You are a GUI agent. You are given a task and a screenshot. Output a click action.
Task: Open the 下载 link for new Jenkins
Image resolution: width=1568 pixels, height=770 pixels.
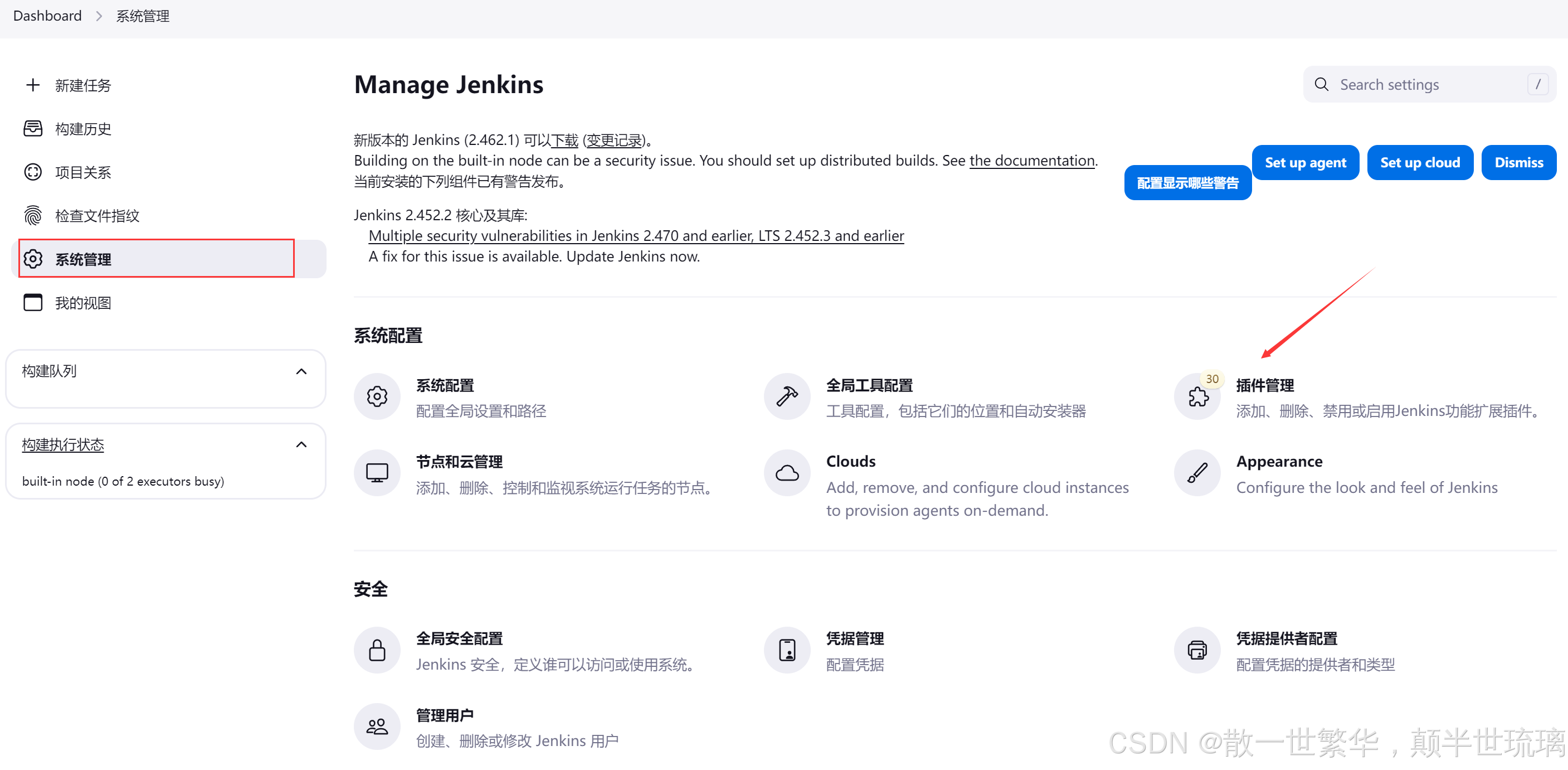(x=564, y=140)
